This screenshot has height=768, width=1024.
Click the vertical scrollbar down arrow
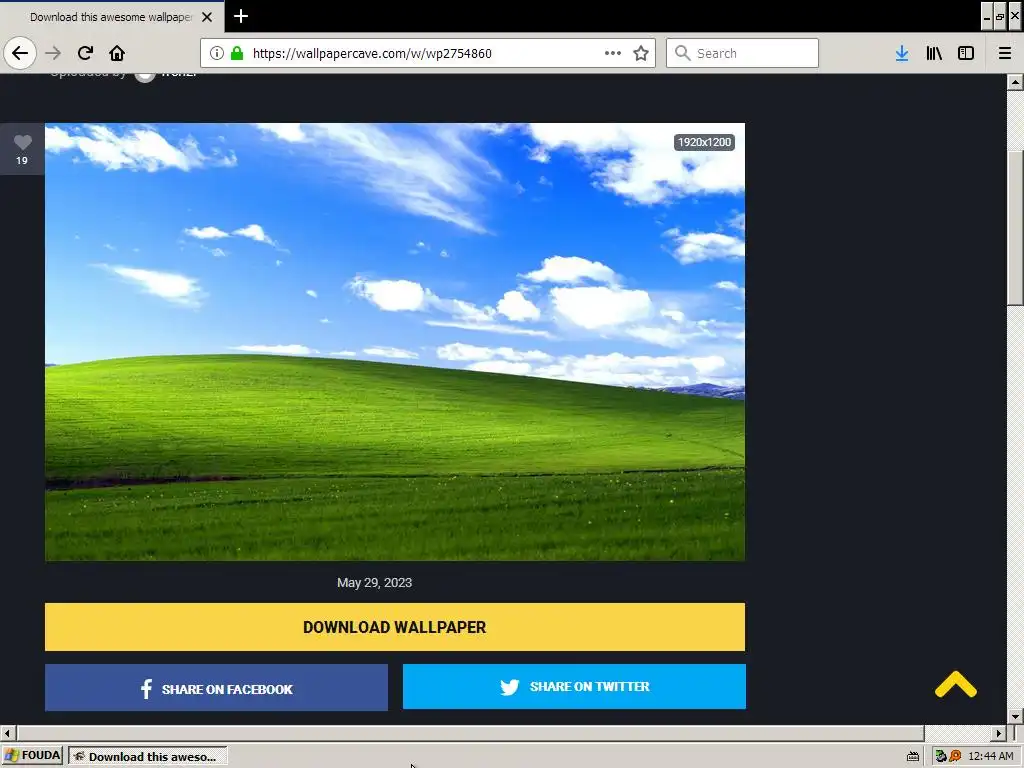(x=1015, y=716)
